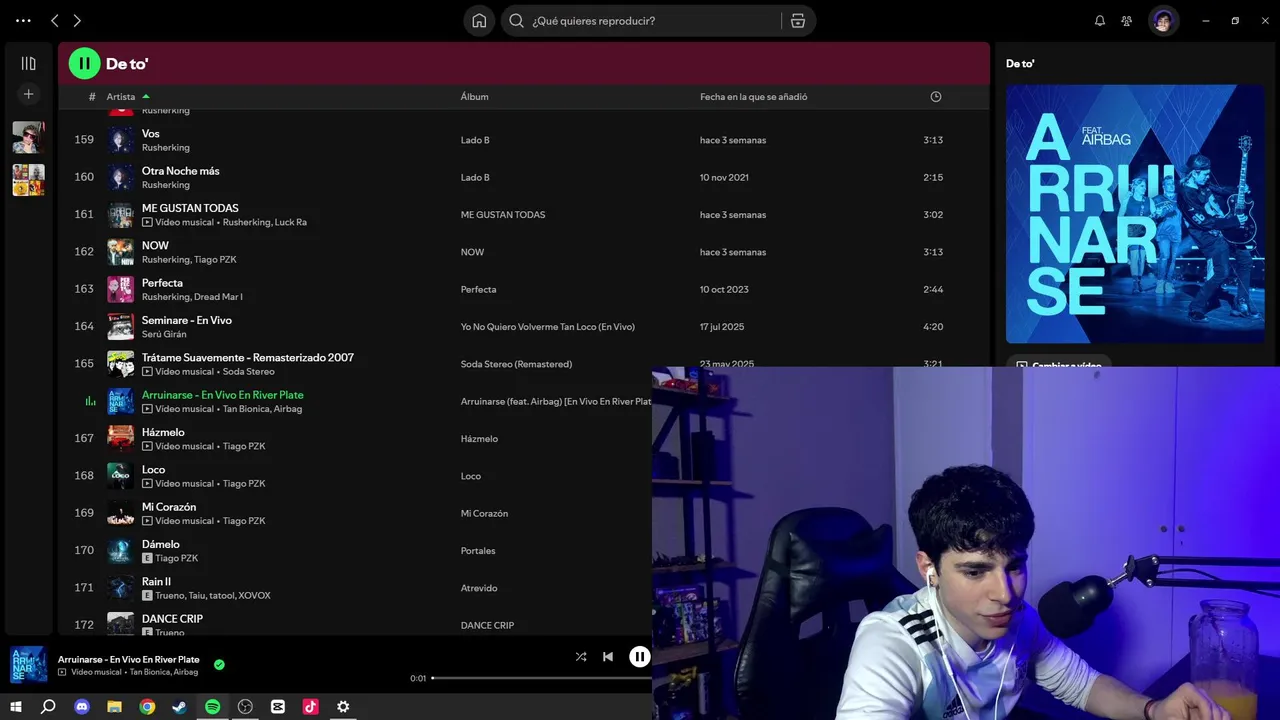Image resolution: width=1280 pixels, height=720 pixels.
Task: Click explicit E badge on Dámelo row
Action: point(147,558)
